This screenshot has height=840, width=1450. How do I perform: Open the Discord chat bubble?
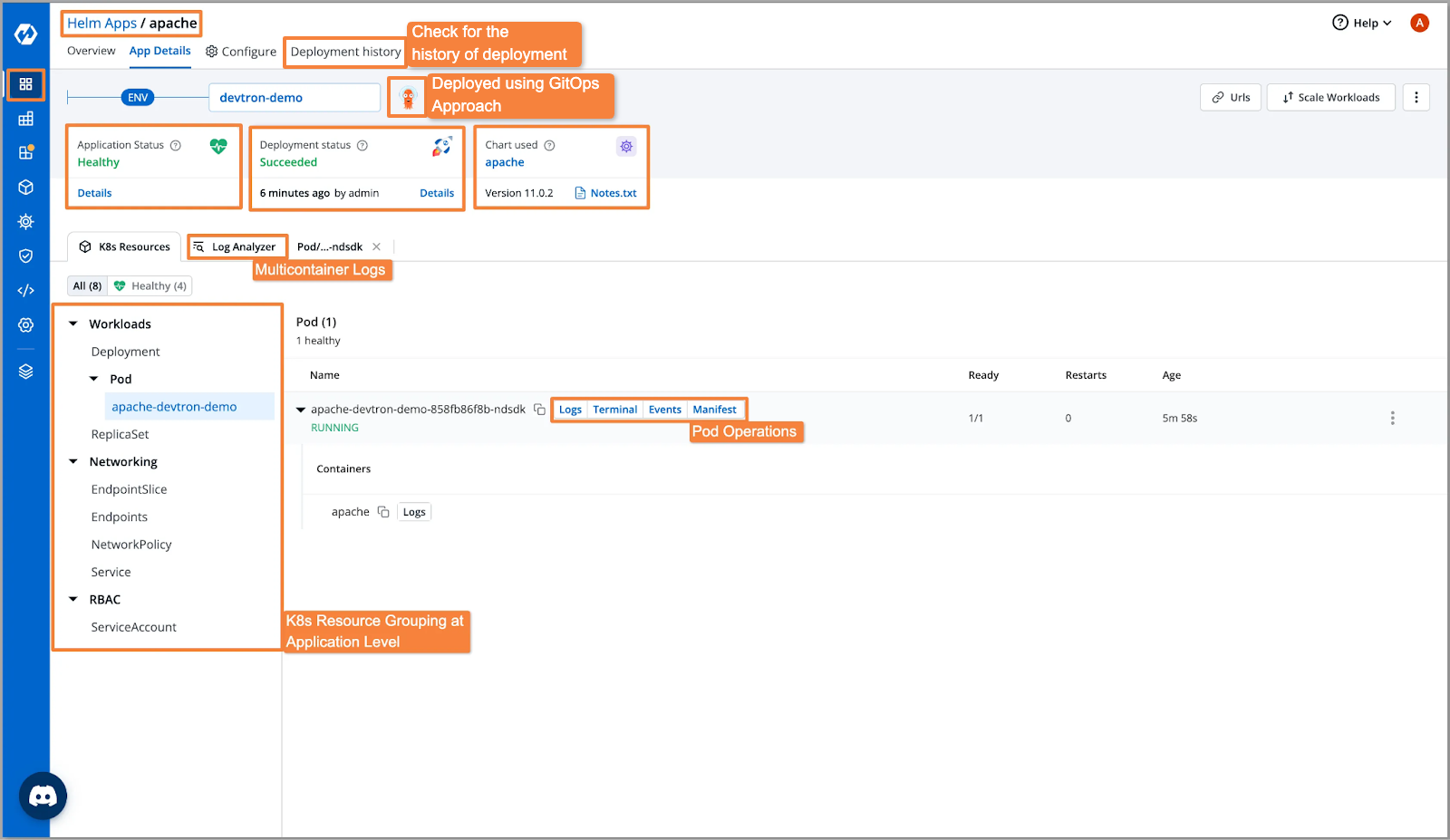[43, 796]
